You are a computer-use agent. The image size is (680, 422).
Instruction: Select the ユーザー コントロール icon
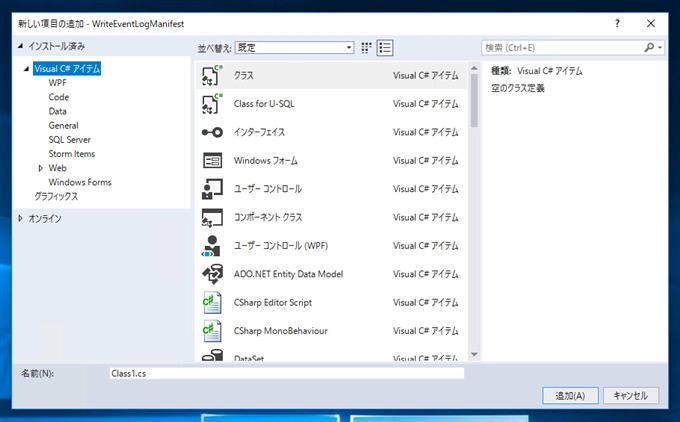(212, 189)
